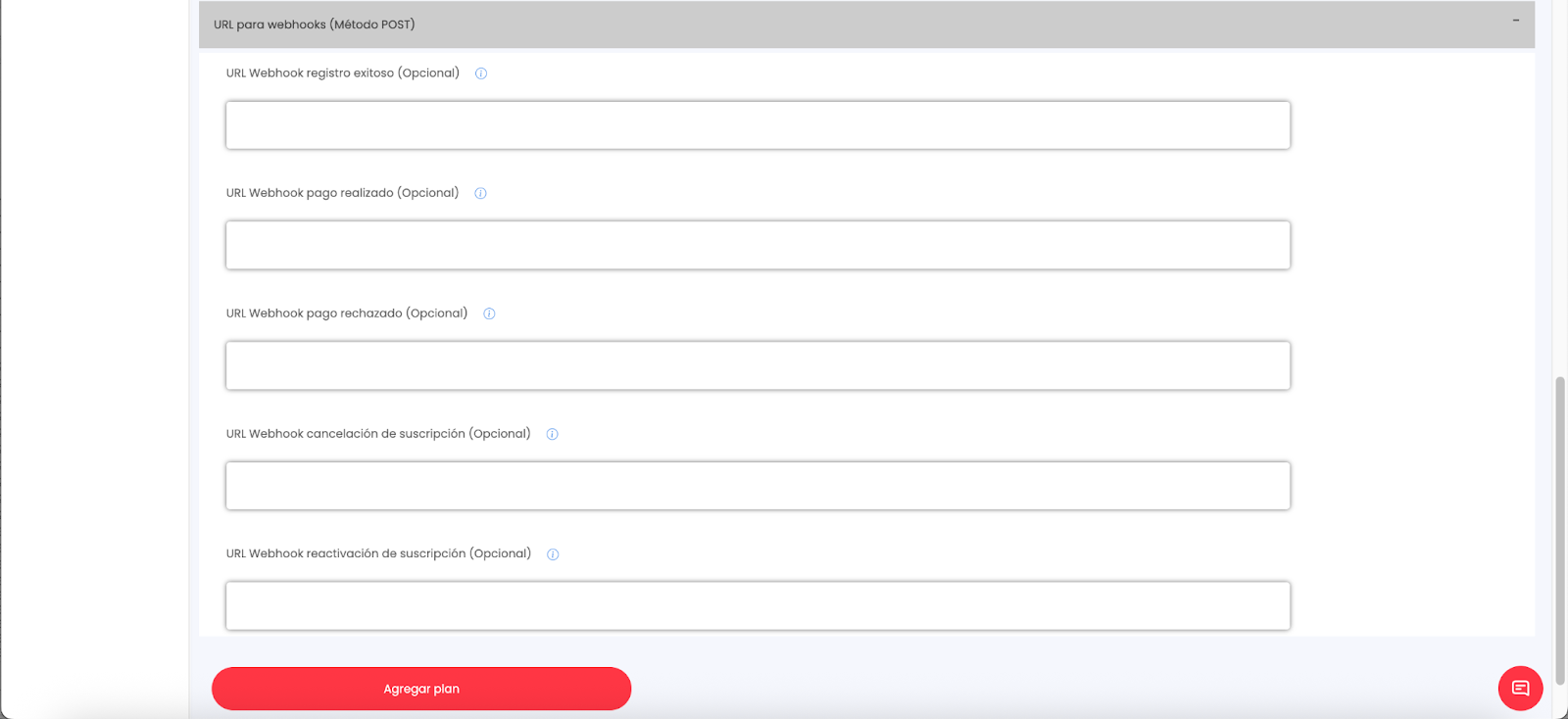The width and height of the screenshot is (1568, 719).
Task: Open info tooltip for pago realizado webhook
Action: click(480, 194)
